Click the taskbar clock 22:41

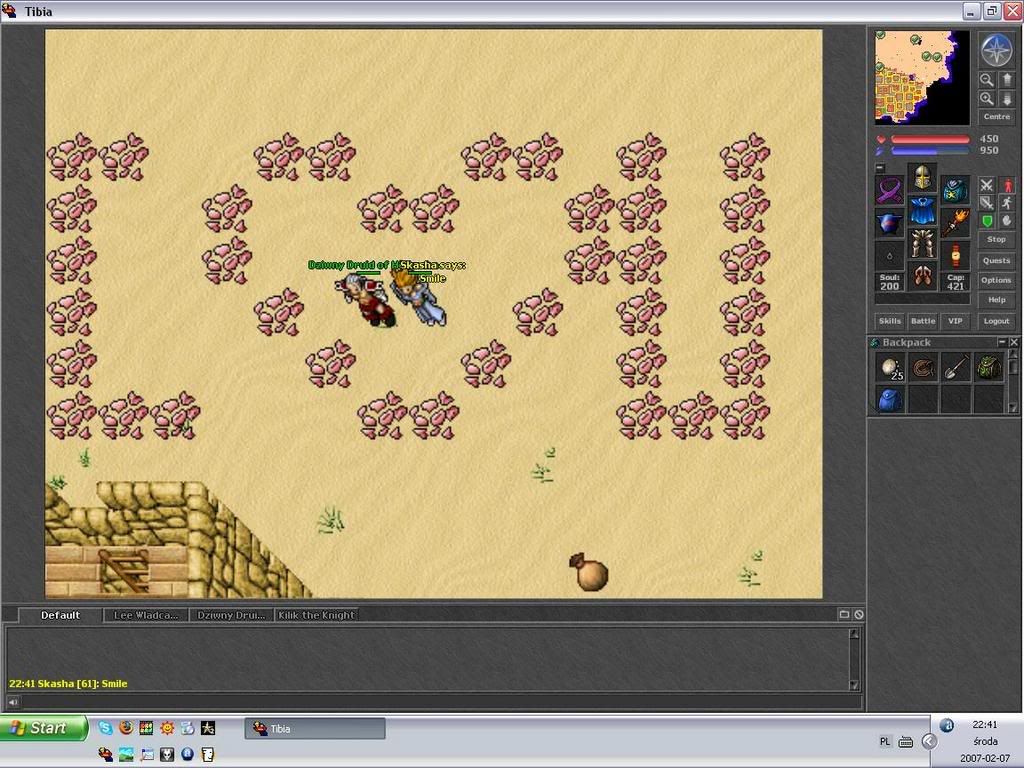tap(984, 724)
